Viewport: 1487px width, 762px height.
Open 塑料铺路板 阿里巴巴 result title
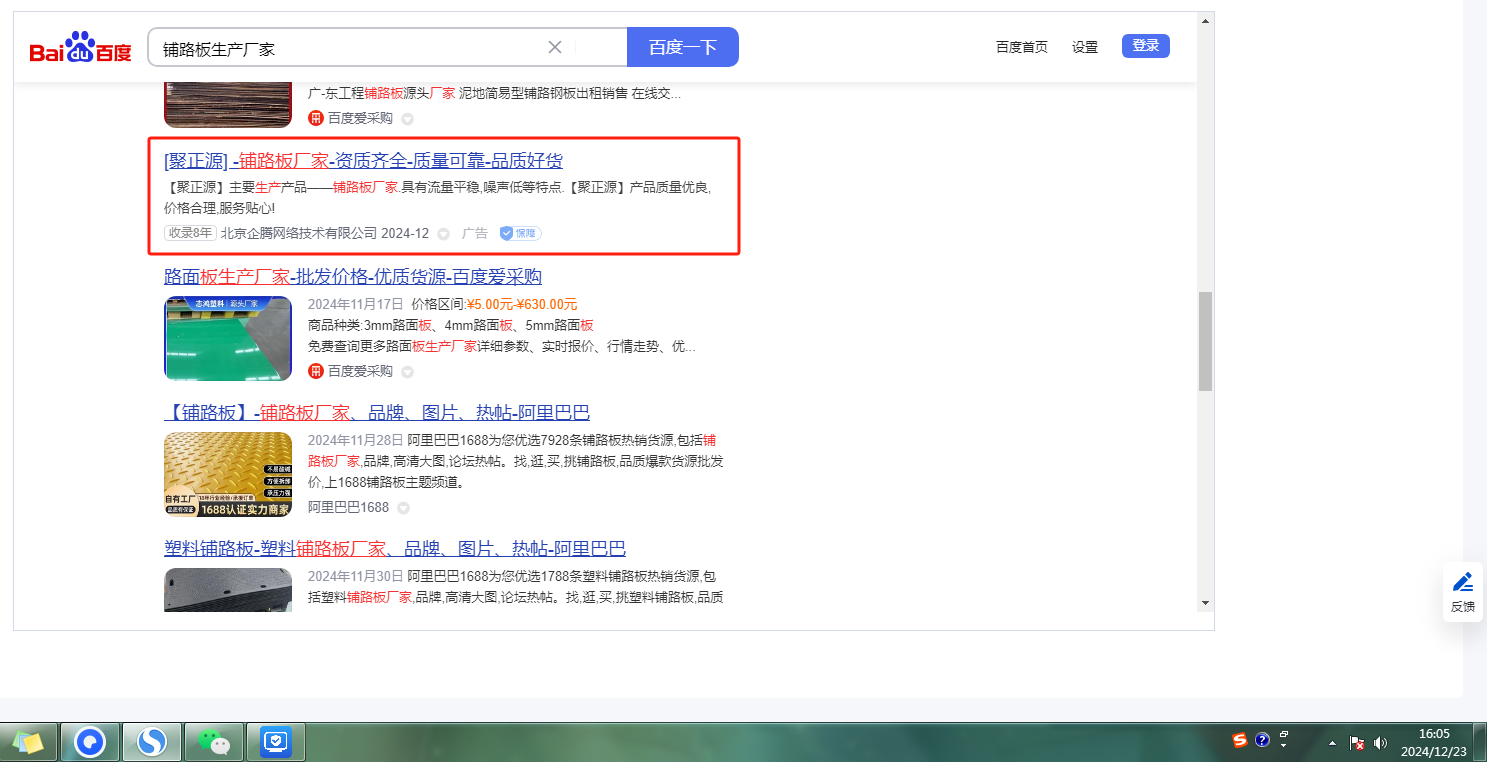(x=395, y=549)
